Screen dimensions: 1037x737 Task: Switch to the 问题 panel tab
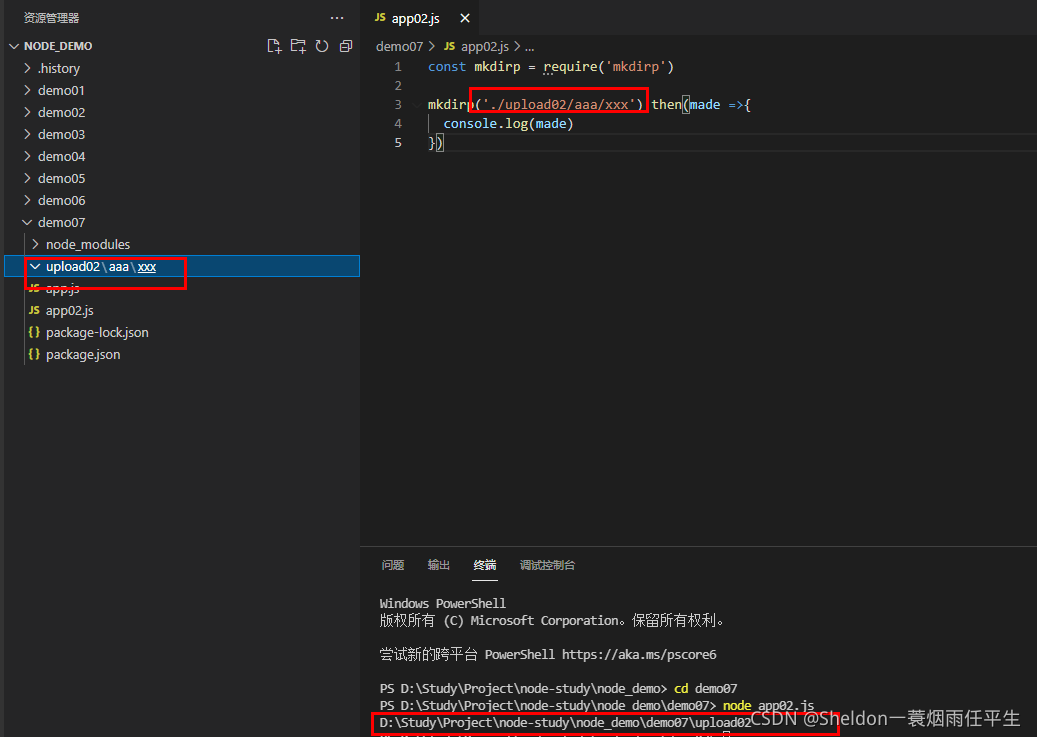coord(392,565)
